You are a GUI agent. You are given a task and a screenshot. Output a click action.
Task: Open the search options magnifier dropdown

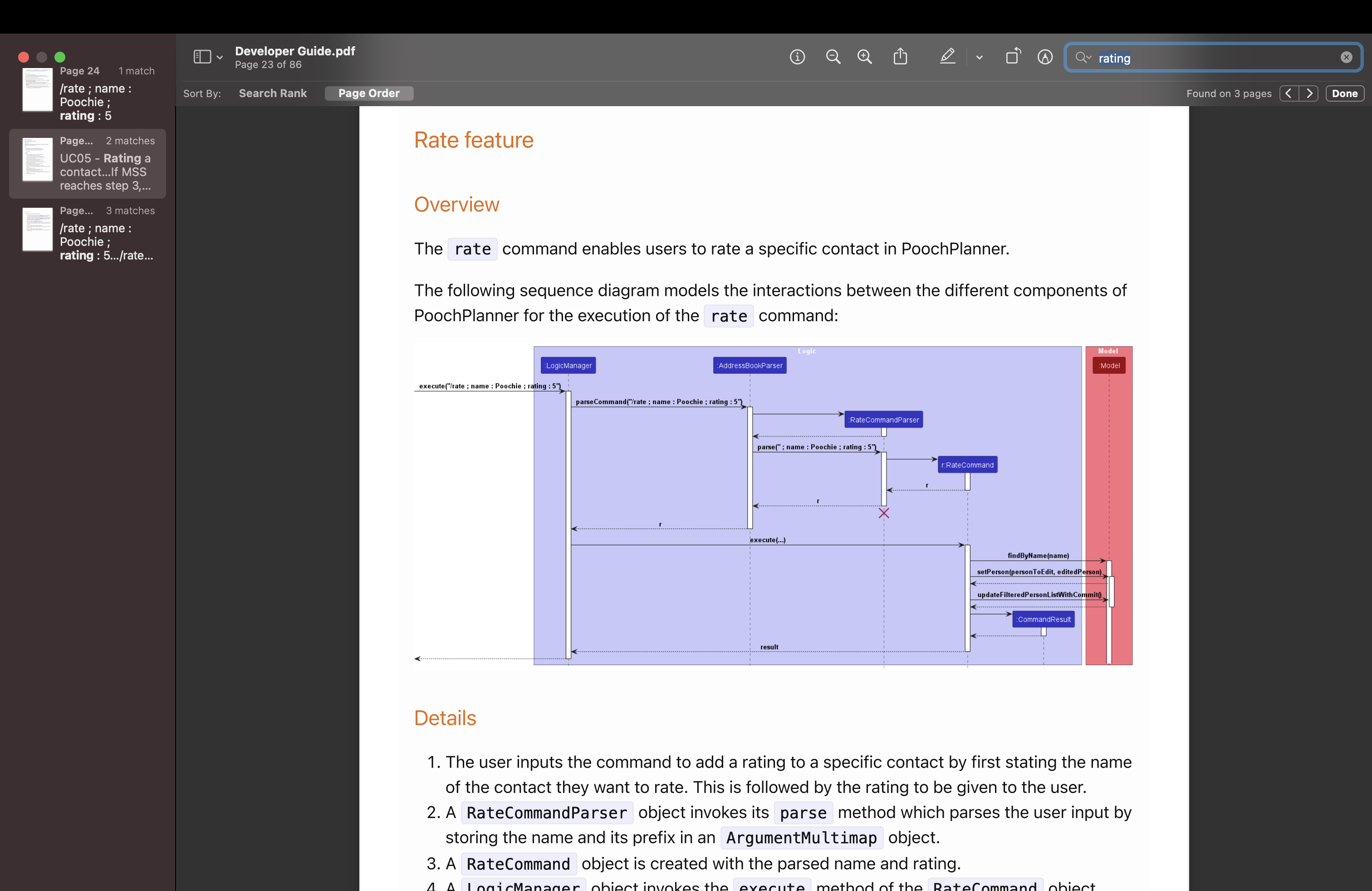[x=1083, y=58]
